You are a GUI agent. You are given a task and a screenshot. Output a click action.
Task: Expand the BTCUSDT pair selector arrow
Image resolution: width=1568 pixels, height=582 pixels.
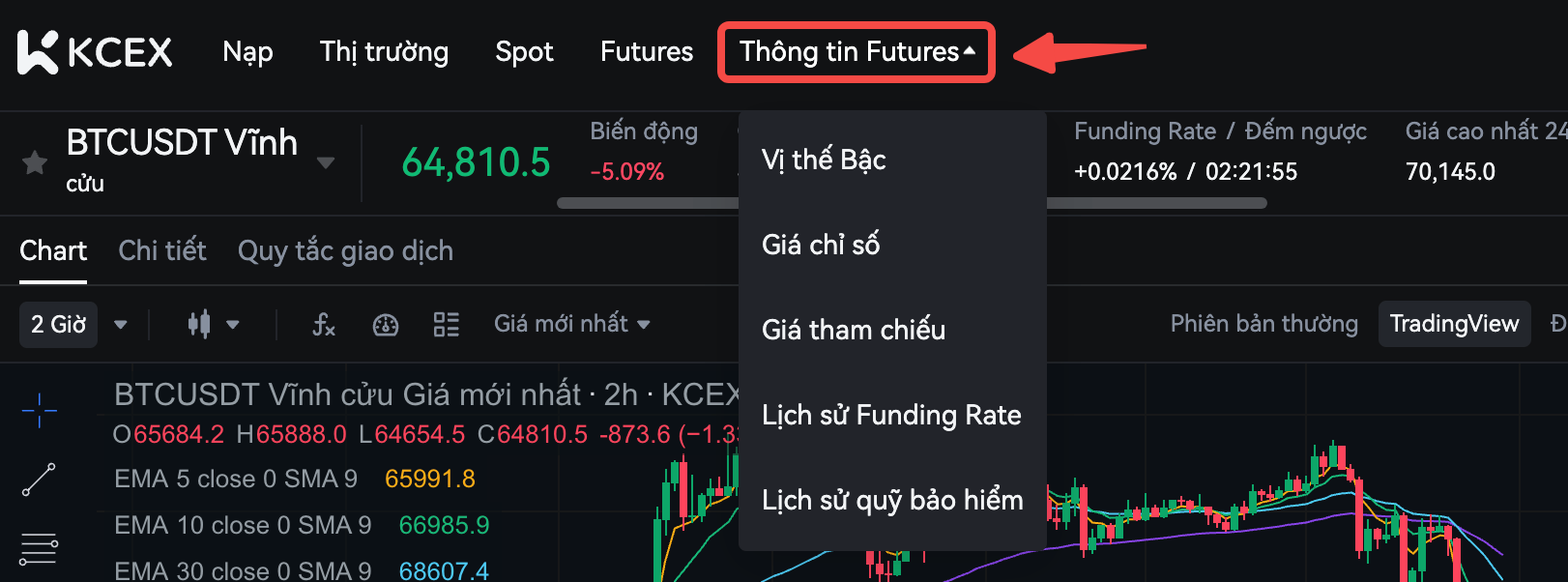pyautogui.click(x=326, y=162)
